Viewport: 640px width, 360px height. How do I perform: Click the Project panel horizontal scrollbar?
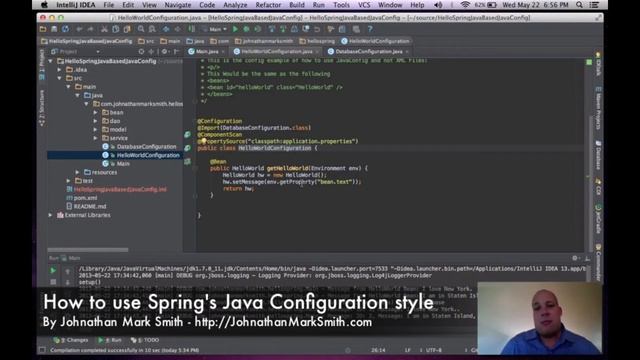(88, 249)
